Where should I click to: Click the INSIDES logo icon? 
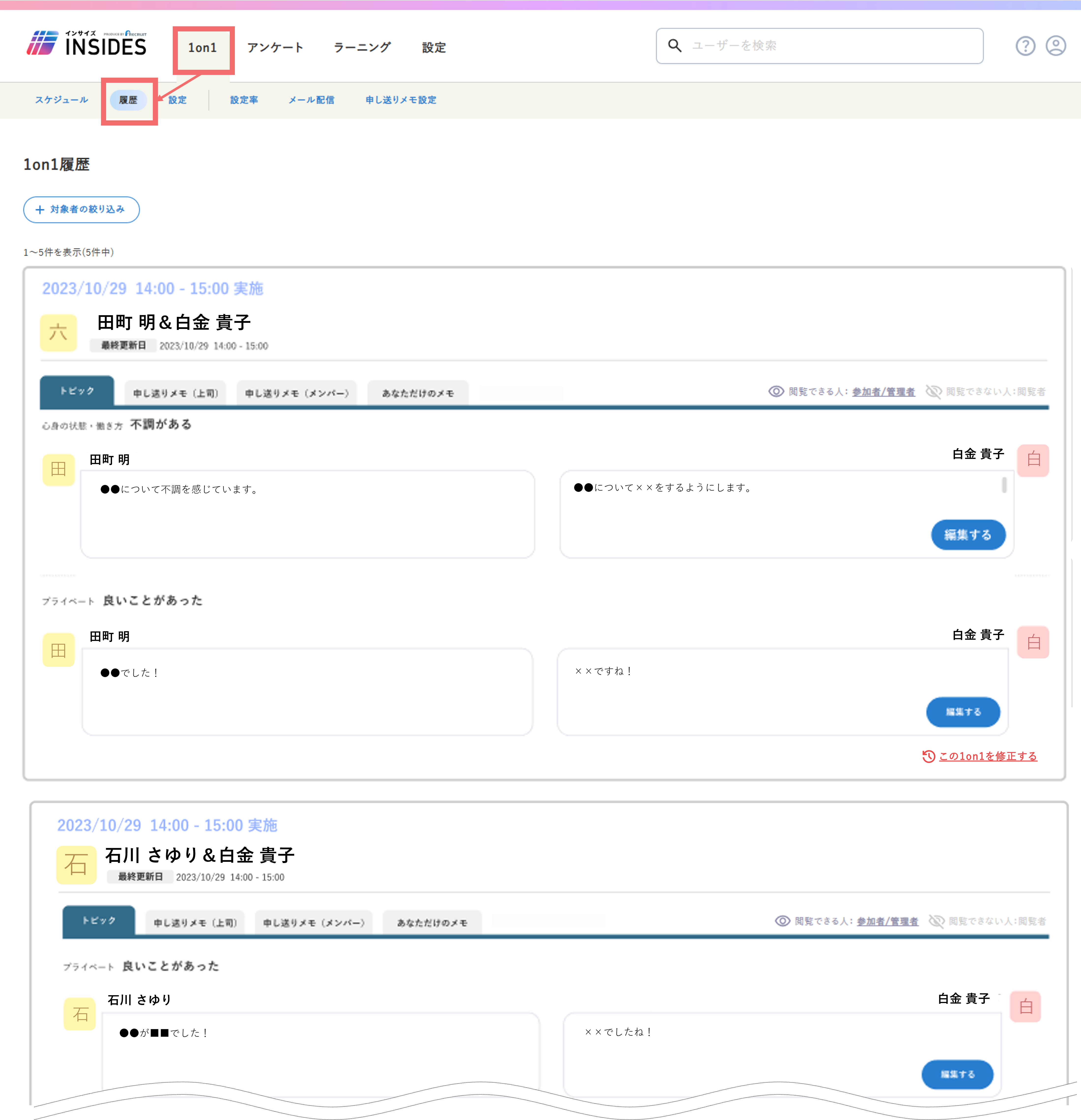(42, 43)
